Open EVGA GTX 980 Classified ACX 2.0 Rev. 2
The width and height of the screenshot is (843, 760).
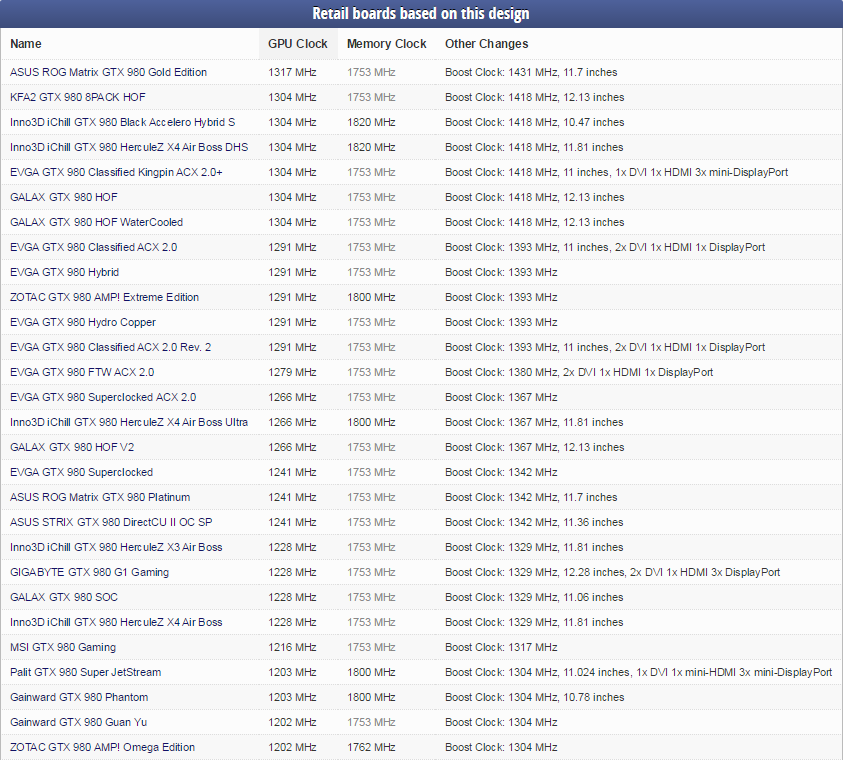110,347
